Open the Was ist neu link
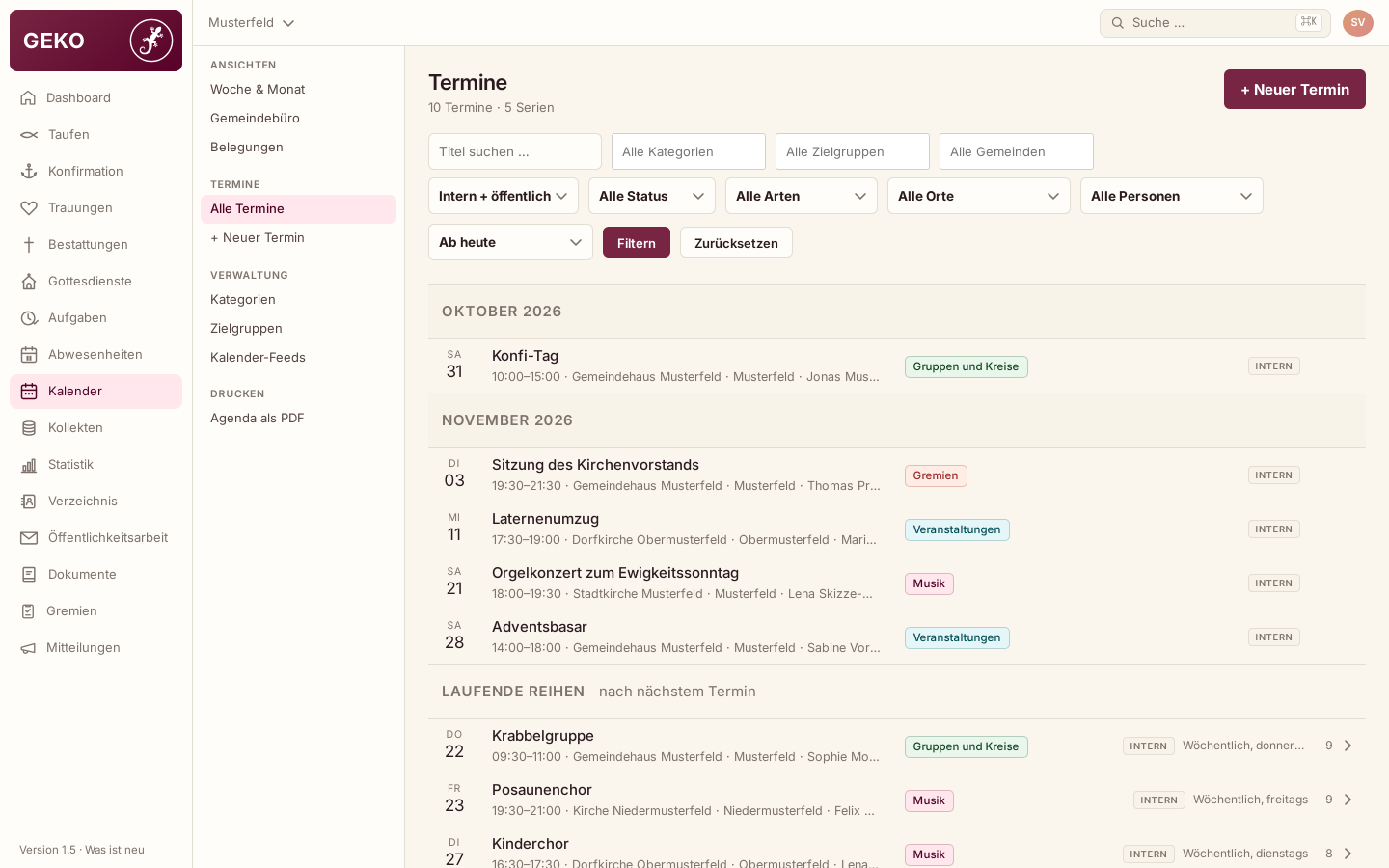1389x868 pixels. point(115,850)
